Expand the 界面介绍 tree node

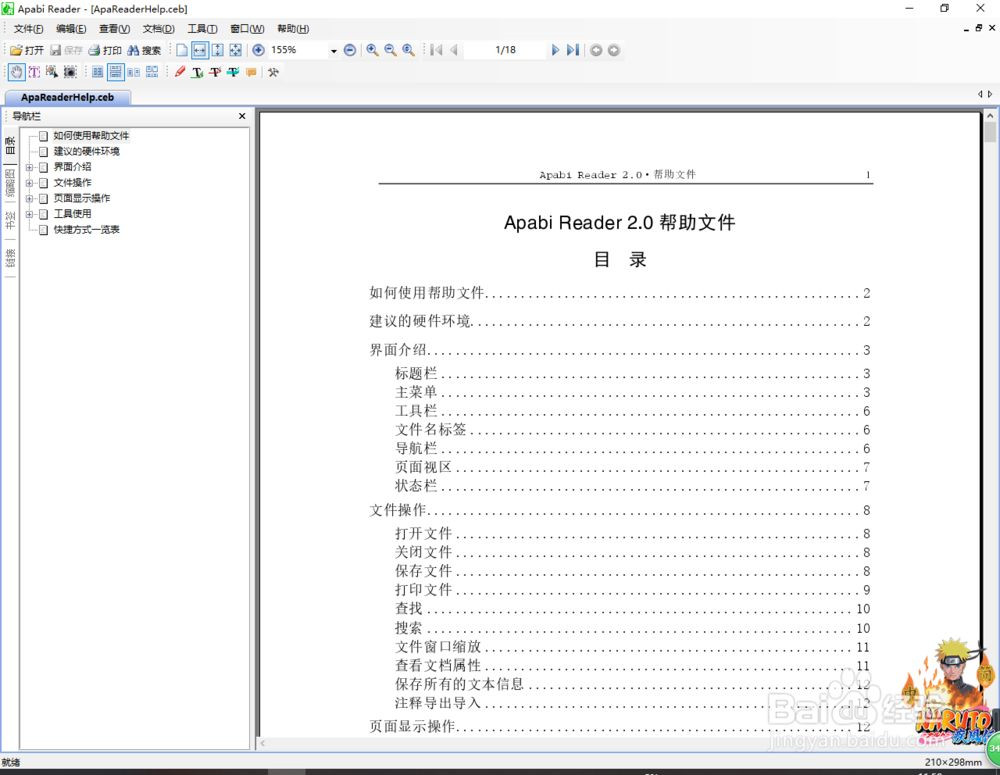tap(29, 167)
